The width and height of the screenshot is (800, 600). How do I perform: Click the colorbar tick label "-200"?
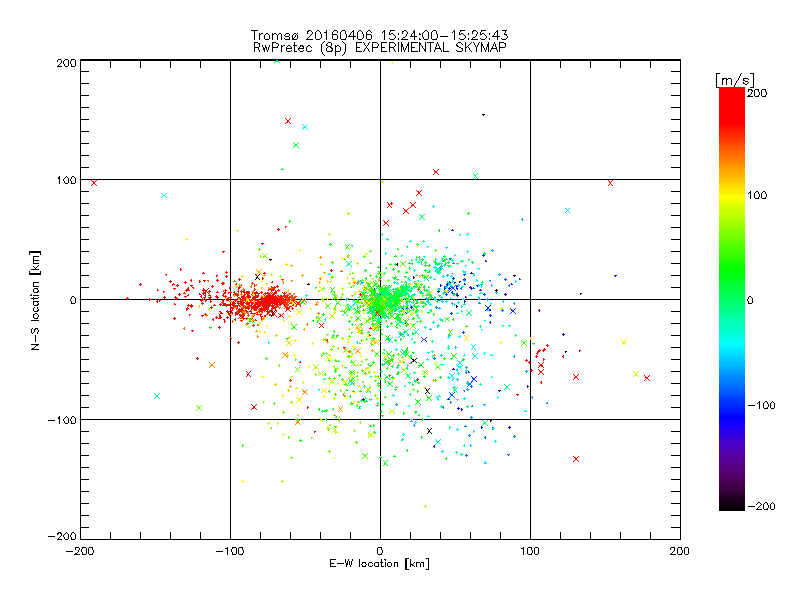click(x=761, y=506)
